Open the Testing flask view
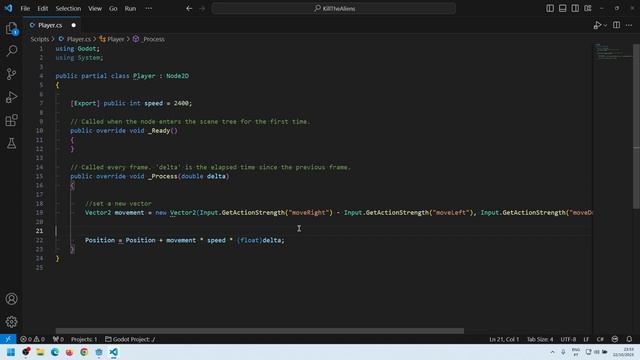The height and width of the screenshot is (360, 640). pos(11,143)
